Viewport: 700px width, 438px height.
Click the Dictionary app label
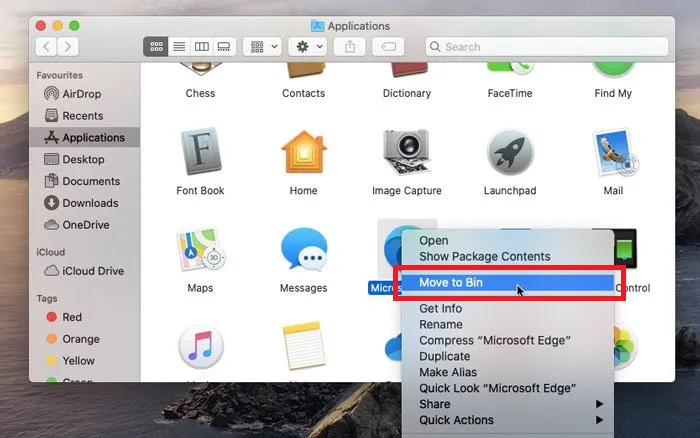407,93
